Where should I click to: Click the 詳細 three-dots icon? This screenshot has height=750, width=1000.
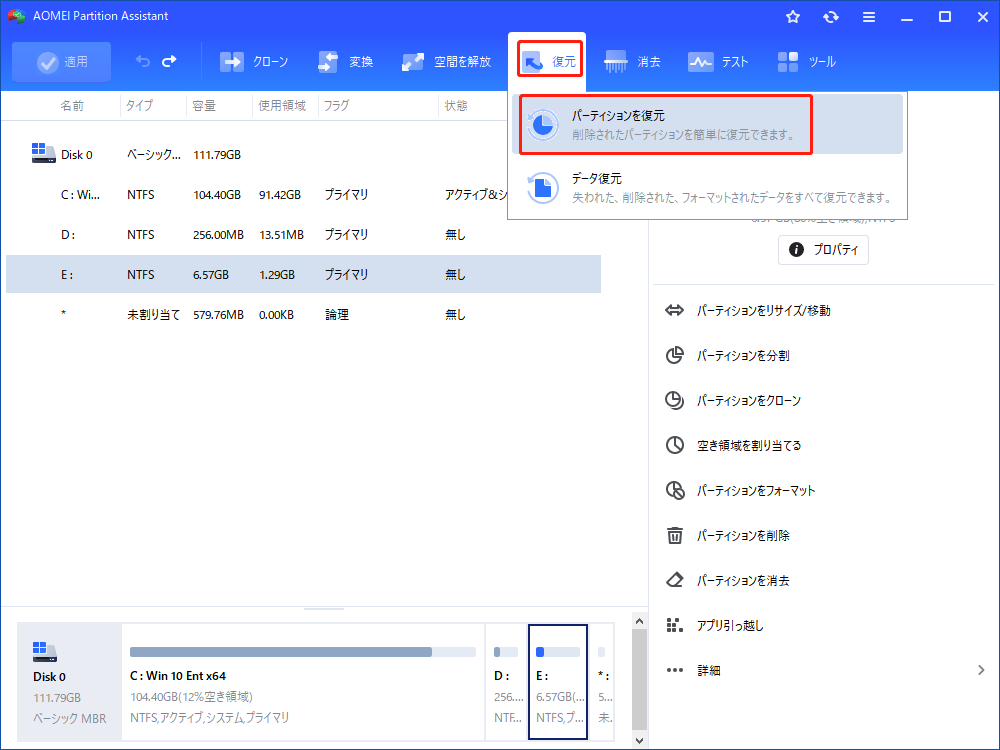tap(675, 670)
